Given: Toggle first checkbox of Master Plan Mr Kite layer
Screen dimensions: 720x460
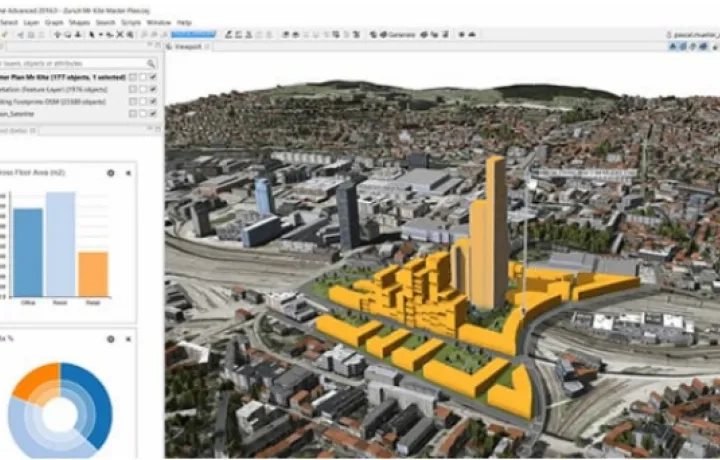Looking at the screenshot, I should tap(133, 77).
